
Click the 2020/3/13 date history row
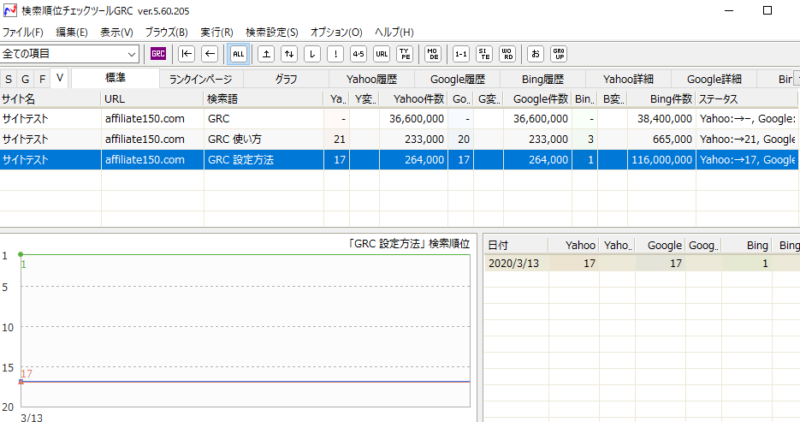641,263
